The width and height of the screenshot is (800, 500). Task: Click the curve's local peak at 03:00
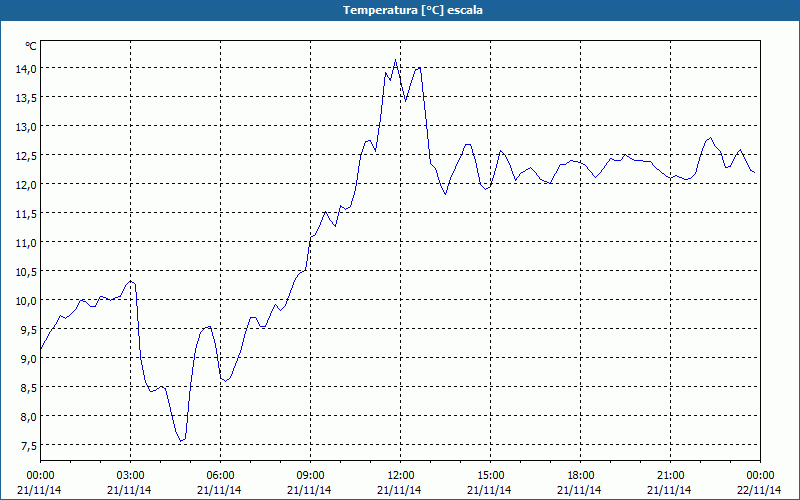tap(131, 281)
